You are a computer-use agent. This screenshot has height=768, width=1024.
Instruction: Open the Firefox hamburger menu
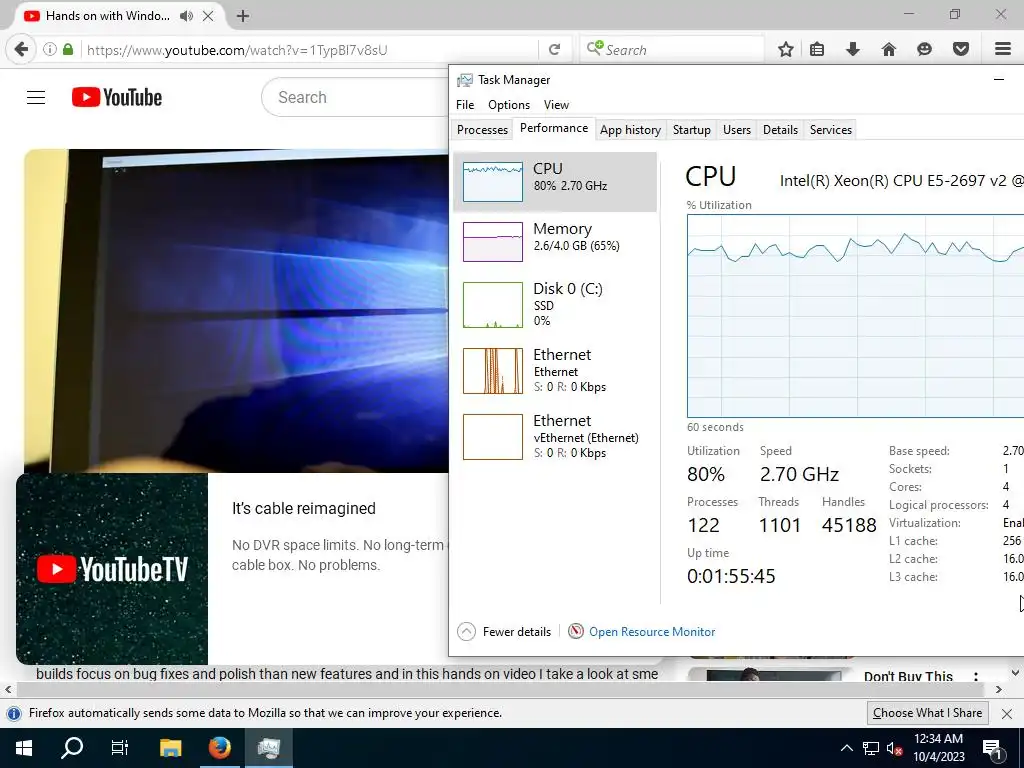point(1003,49)
